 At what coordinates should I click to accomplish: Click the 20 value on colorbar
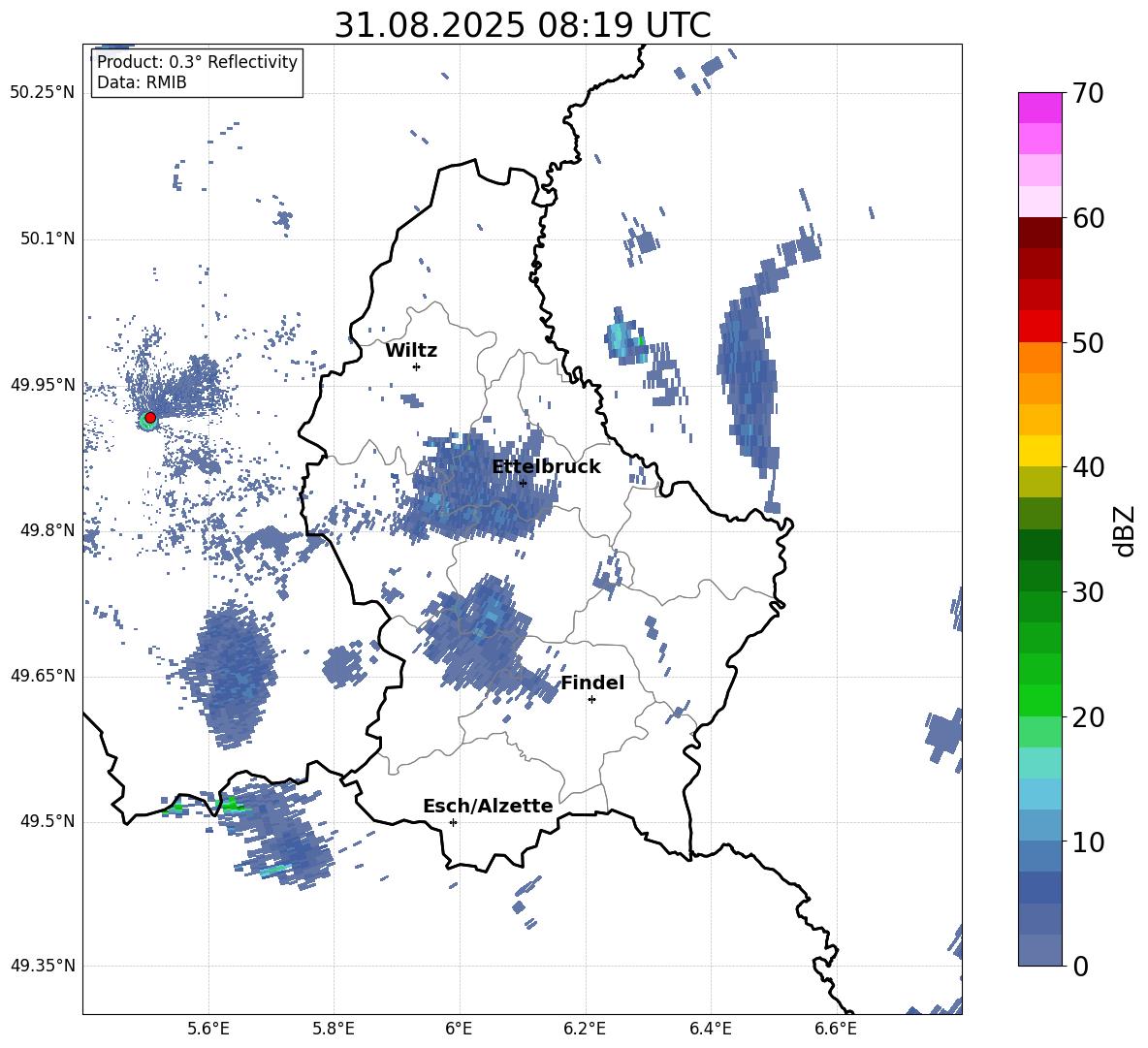click(1087, 717)
